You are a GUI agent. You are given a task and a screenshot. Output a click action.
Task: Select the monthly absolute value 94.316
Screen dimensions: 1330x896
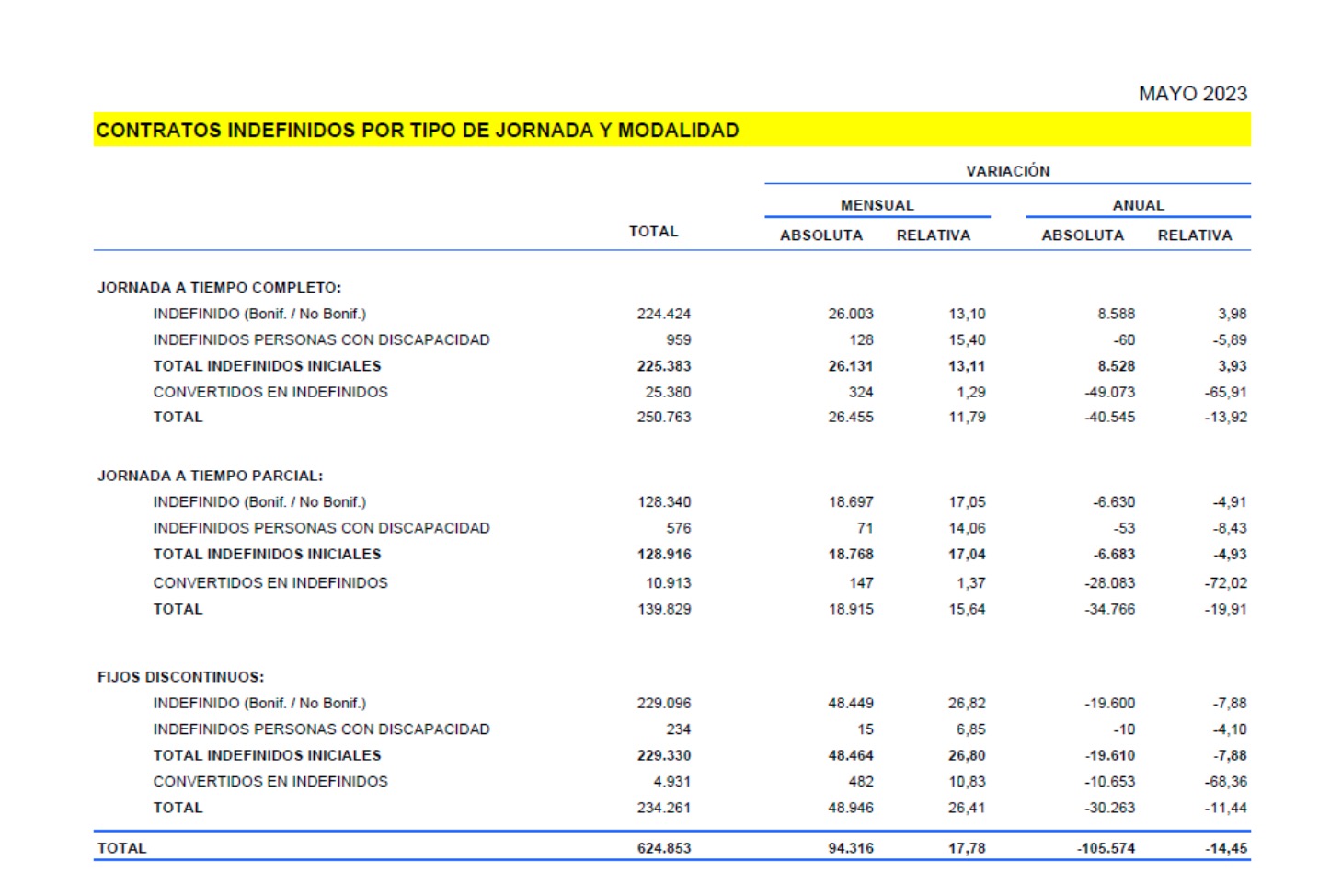(850, 848)
